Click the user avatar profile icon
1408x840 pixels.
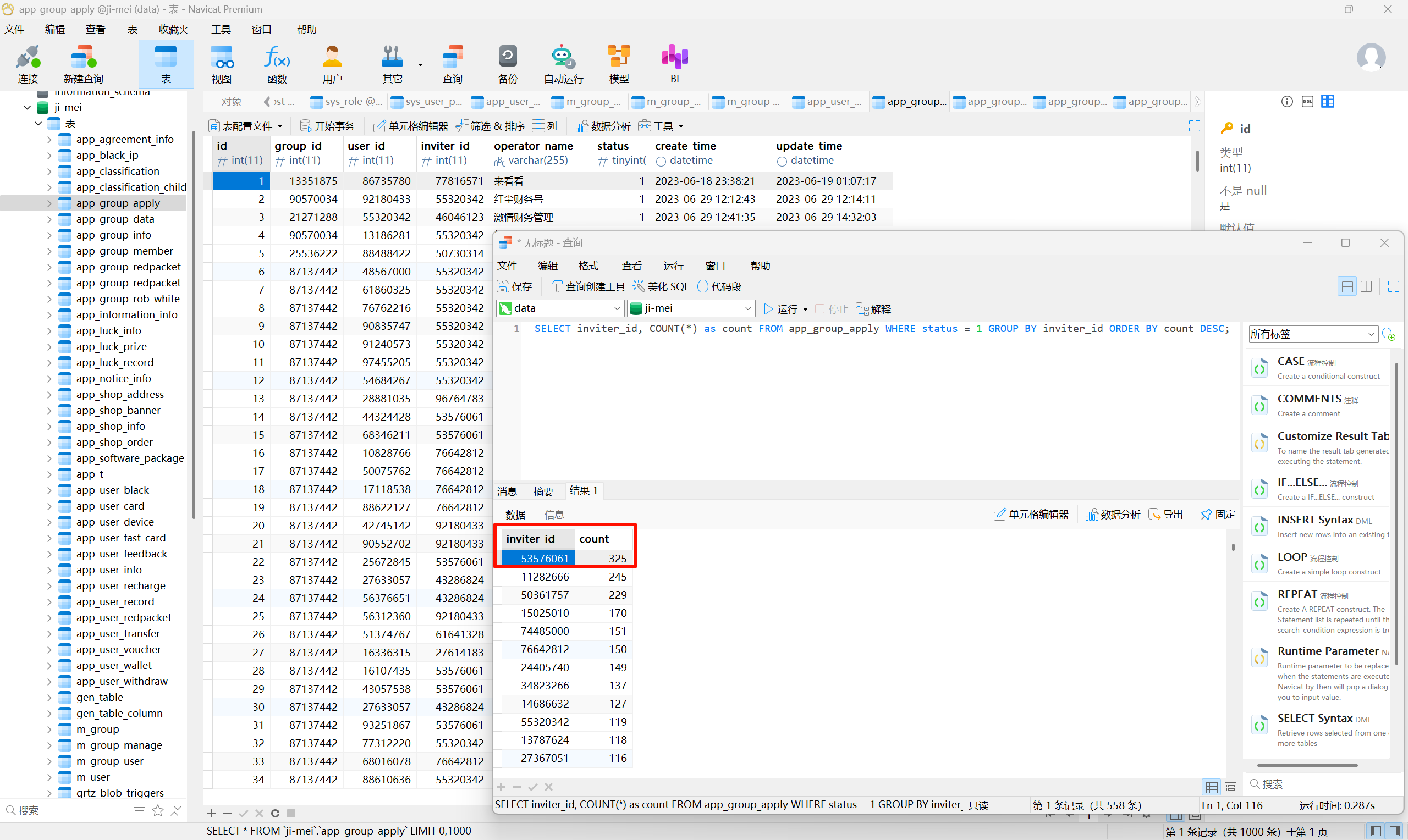(x=1371, y=57)
